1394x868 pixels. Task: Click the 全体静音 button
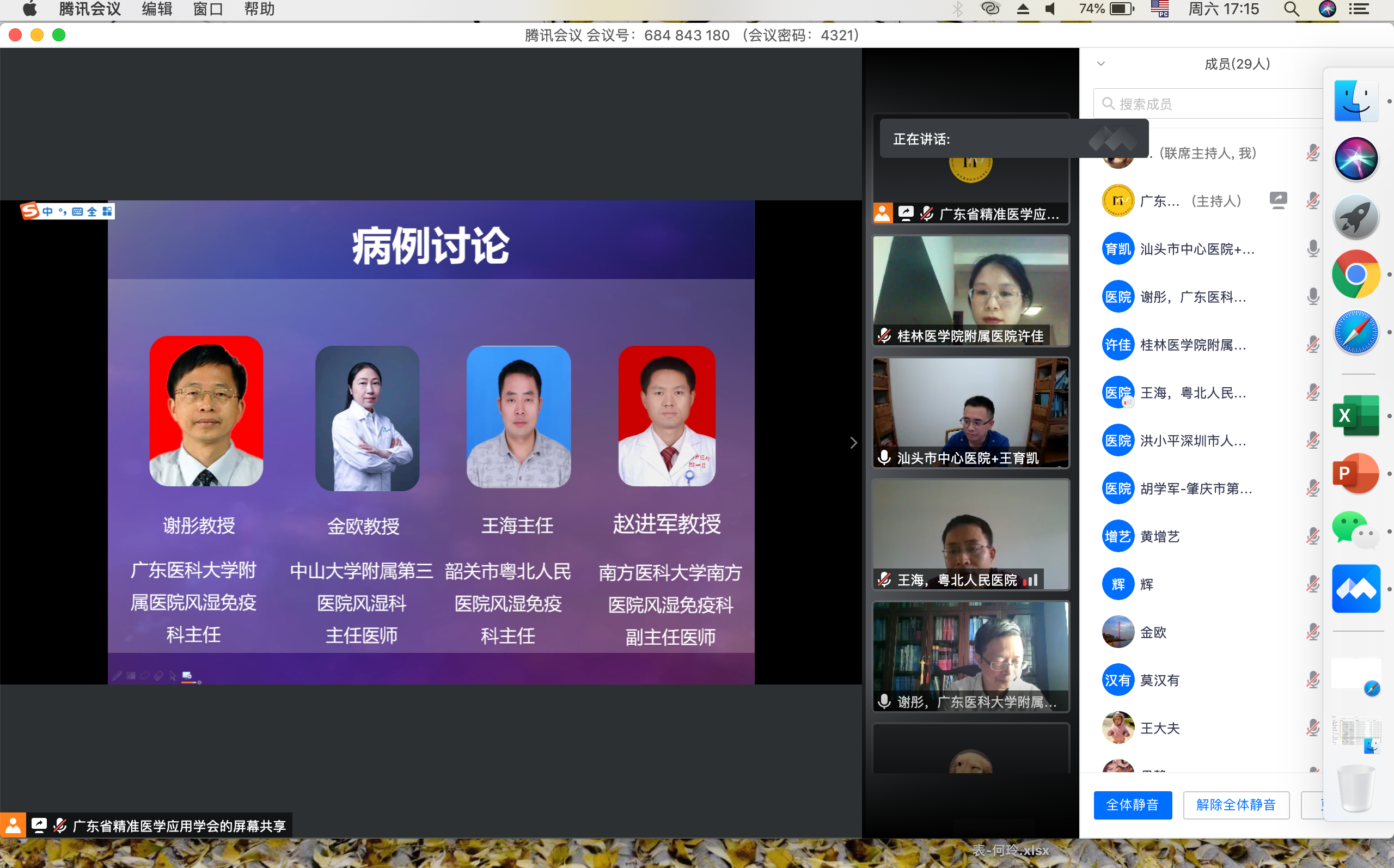pyautogui.click(x=1132, y=805)
